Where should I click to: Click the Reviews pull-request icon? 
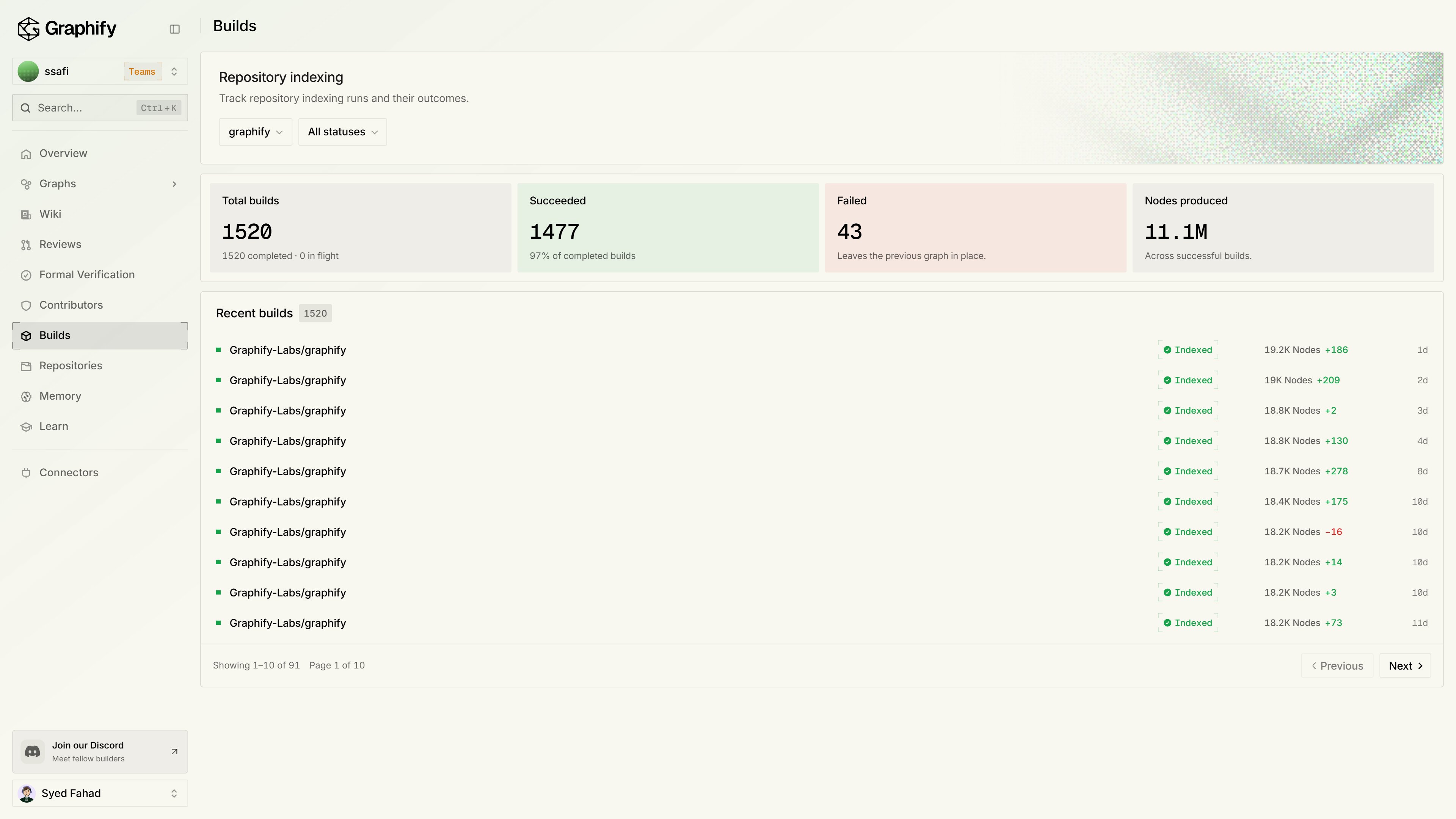[26, 245]
